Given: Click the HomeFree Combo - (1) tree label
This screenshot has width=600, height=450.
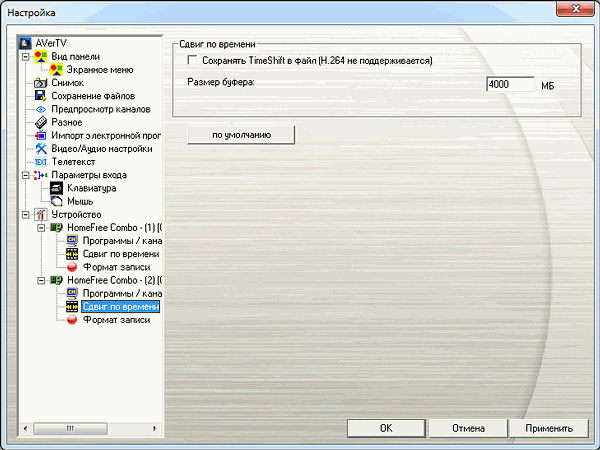Looking at the screenshot, I should [114, 228].
